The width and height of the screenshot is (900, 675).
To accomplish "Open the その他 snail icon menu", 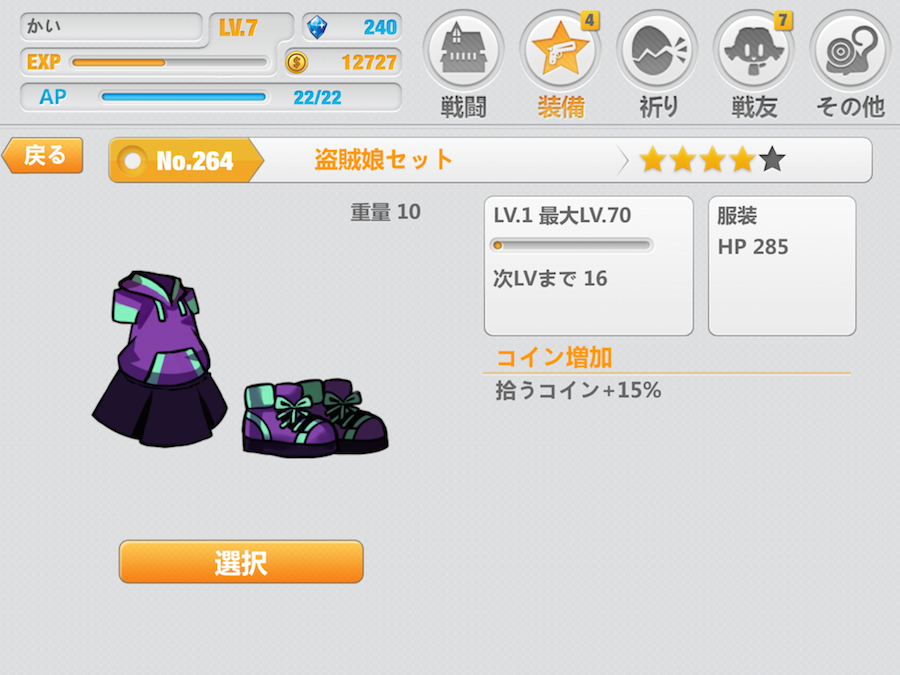I will click(850, 50).
